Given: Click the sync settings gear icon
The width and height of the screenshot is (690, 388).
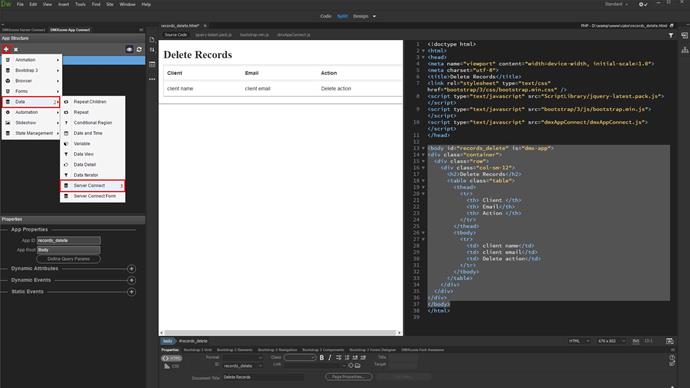Looking at the screenshot, I should point(642,4).
